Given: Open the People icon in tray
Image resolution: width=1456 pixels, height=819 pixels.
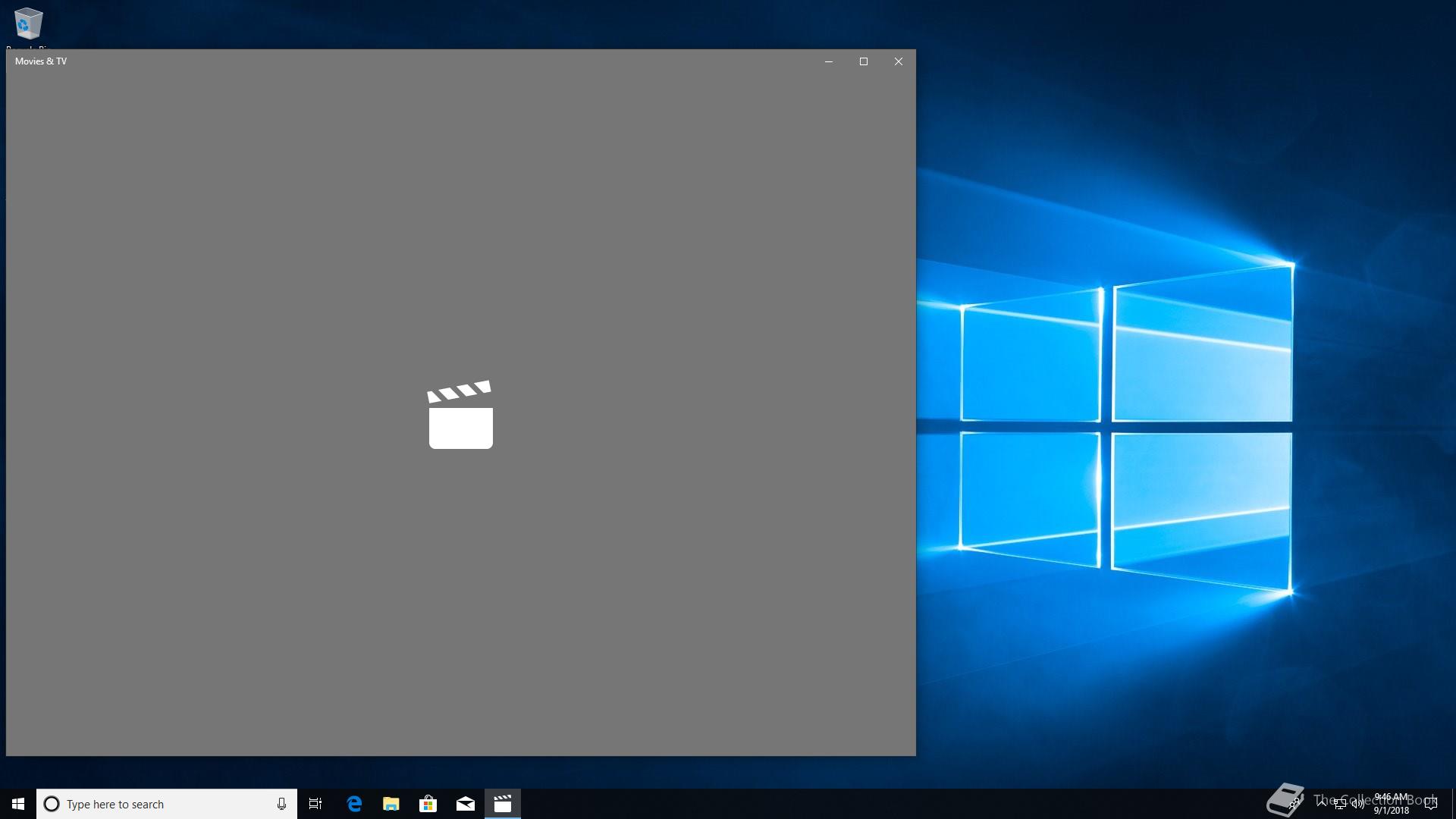Looking at the screenshot, I should tap(1294, 803).
